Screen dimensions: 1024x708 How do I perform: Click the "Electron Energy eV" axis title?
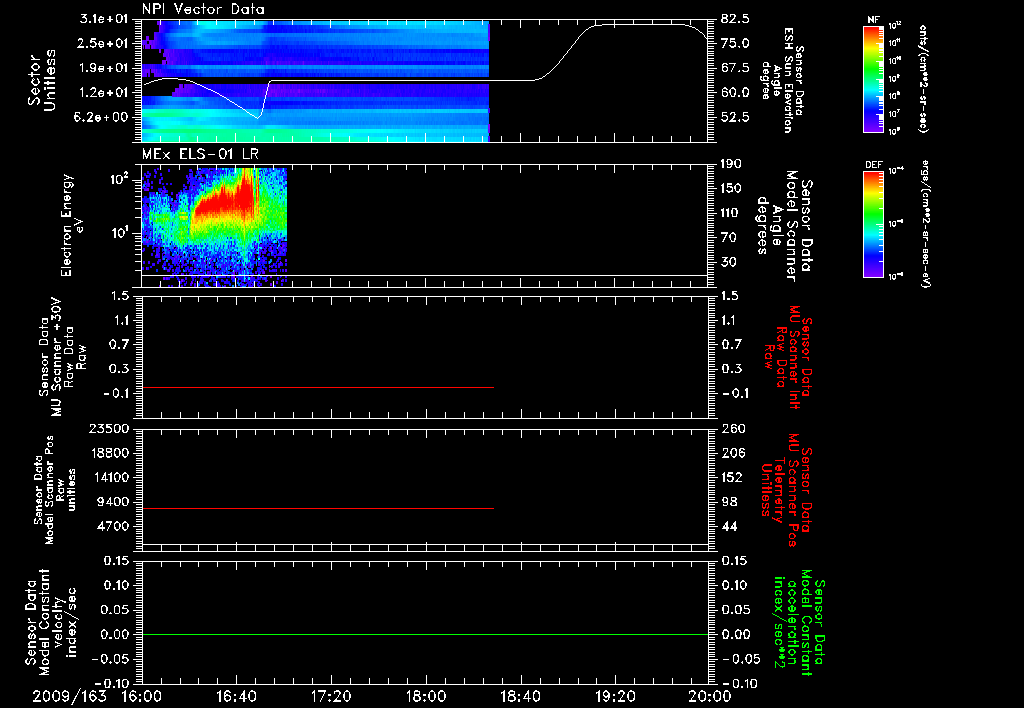click(x=72, y=225)
